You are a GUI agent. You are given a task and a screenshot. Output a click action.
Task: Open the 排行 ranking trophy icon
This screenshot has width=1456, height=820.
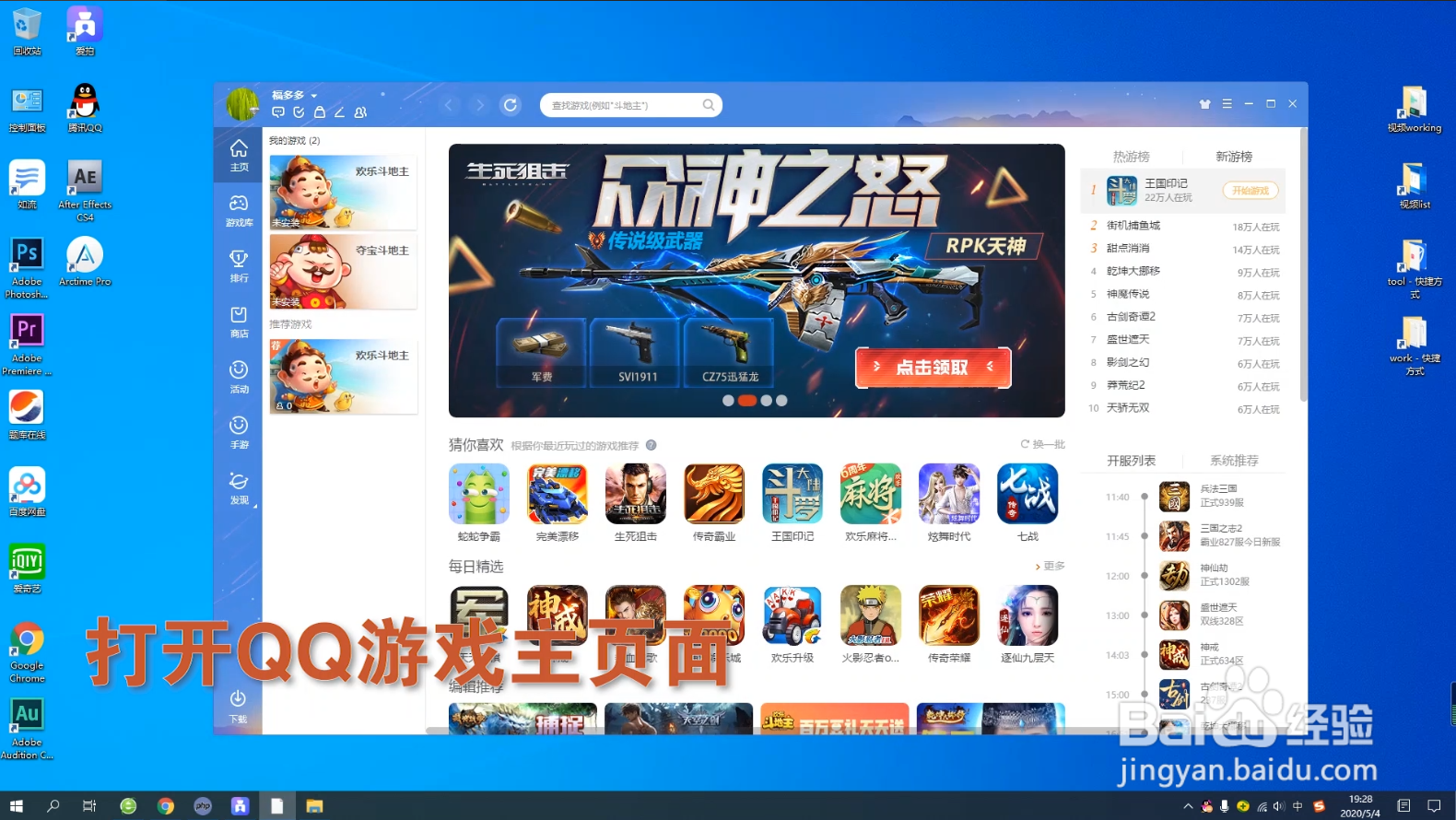click(x=239, y=265)
